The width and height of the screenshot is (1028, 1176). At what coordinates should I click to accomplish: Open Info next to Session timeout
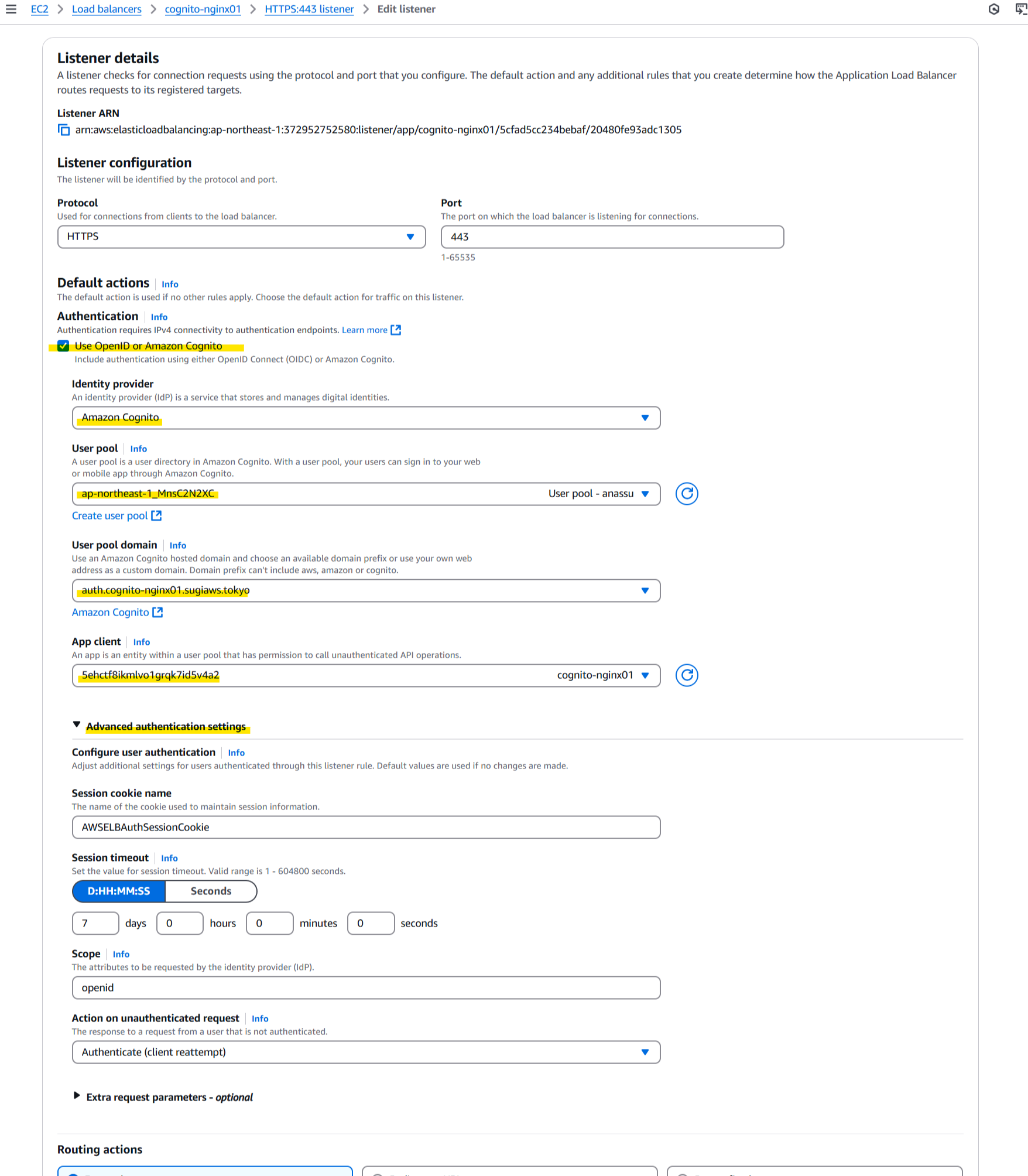169,858
